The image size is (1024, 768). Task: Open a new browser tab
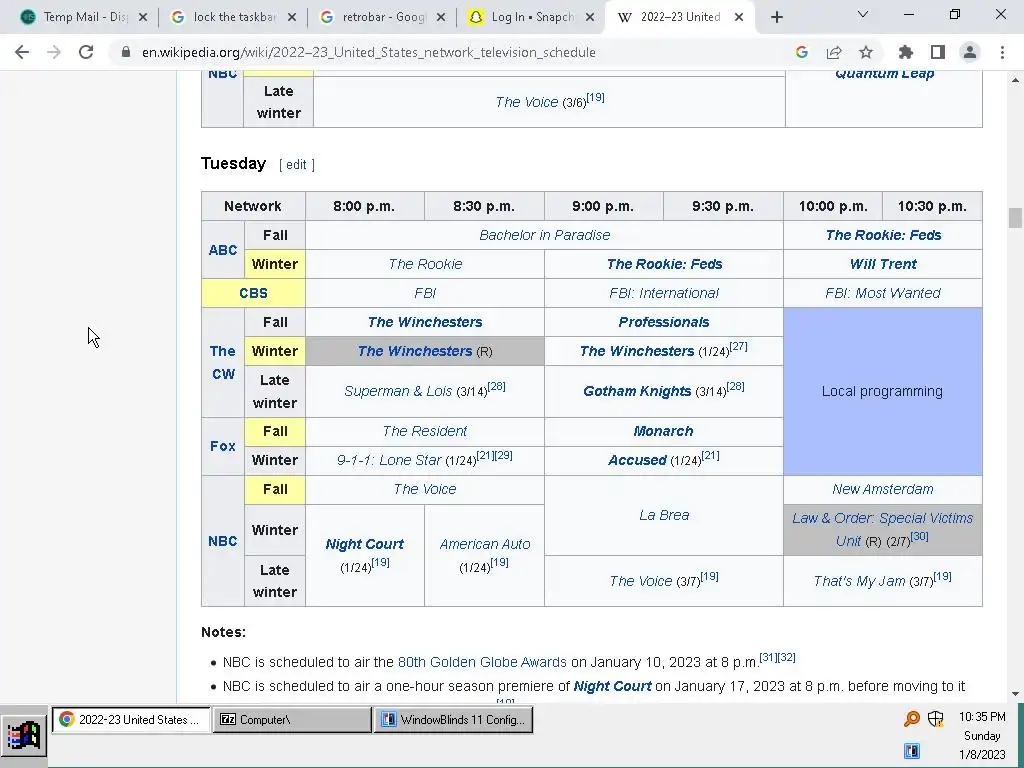point(776,17)
